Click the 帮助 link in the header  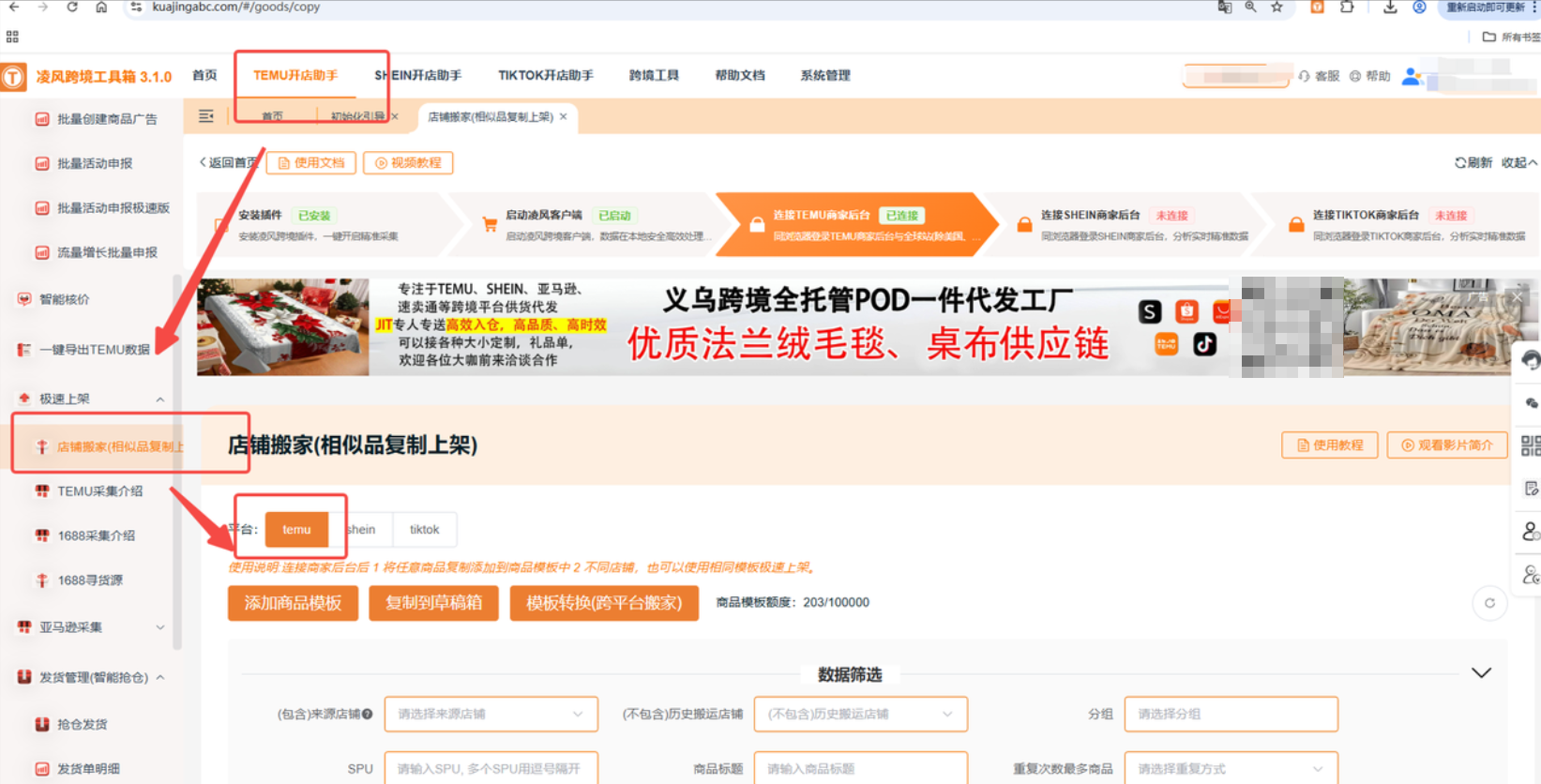point(1370,76)
